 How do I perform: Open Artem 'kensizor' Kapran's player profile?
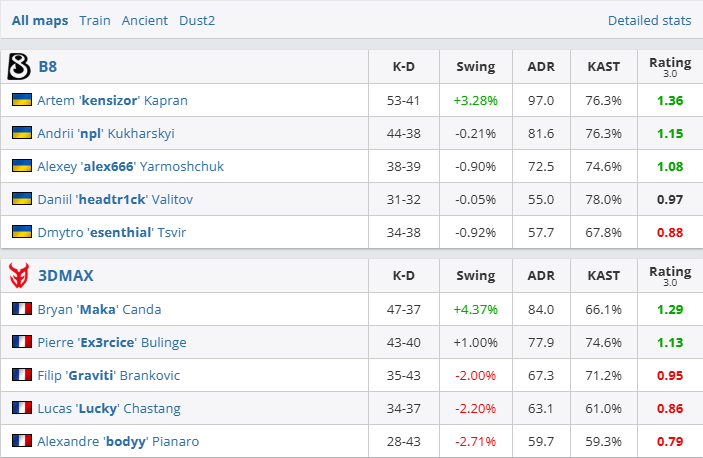click(x=112, y=100)
